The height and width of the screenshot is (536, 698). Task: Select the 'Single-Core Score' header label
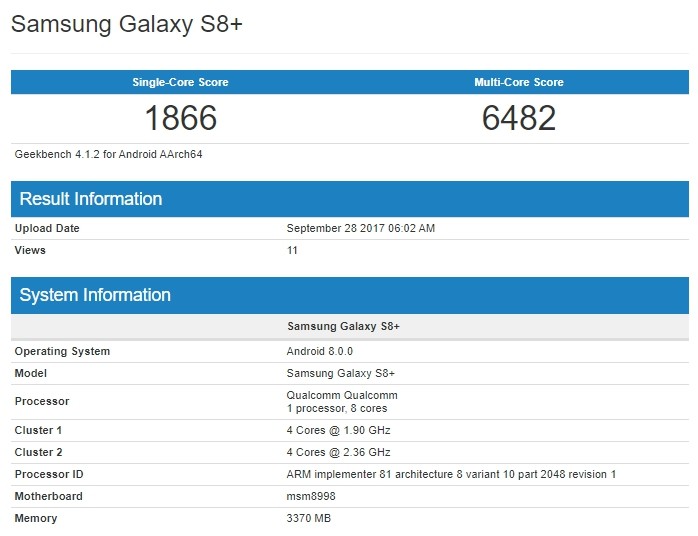coord(180,82)
